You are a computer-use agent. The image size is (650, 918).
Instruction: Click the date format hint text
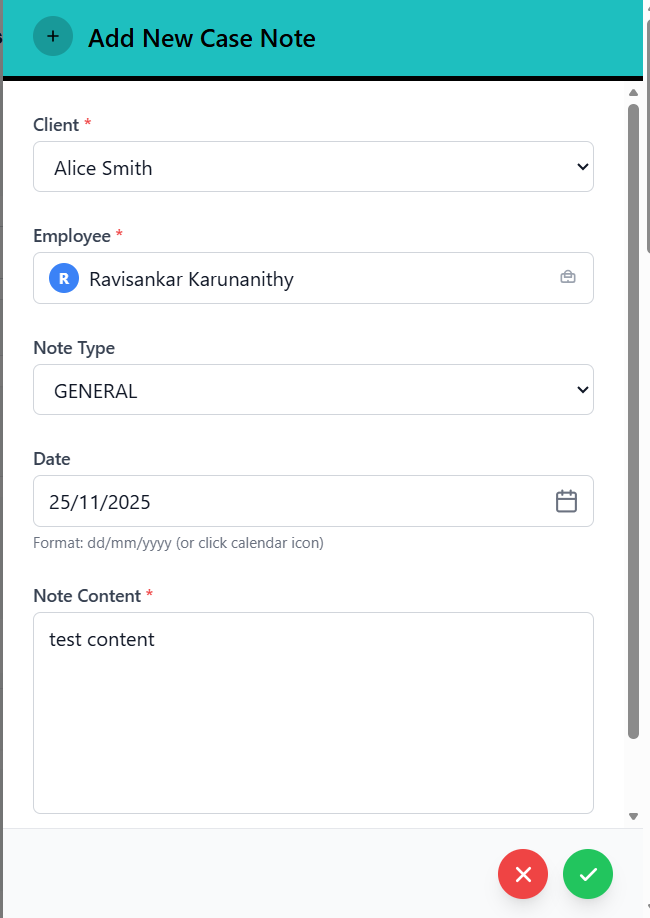178,544
